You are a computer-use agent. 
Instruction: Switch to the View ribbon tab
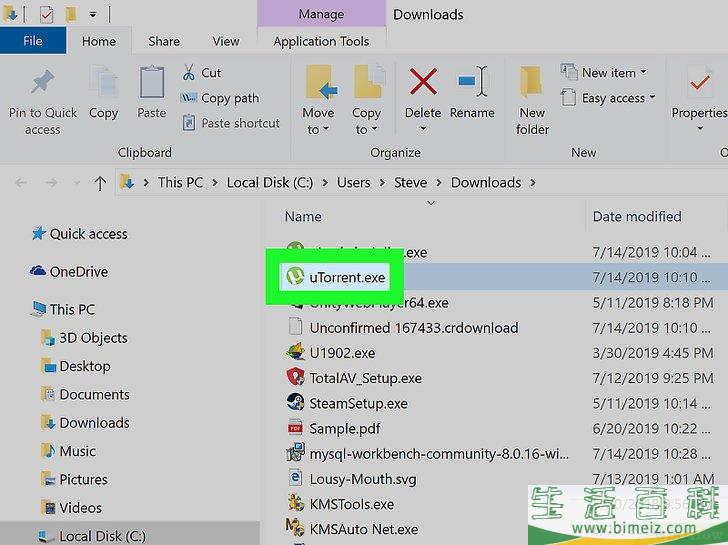click(226, 41)
